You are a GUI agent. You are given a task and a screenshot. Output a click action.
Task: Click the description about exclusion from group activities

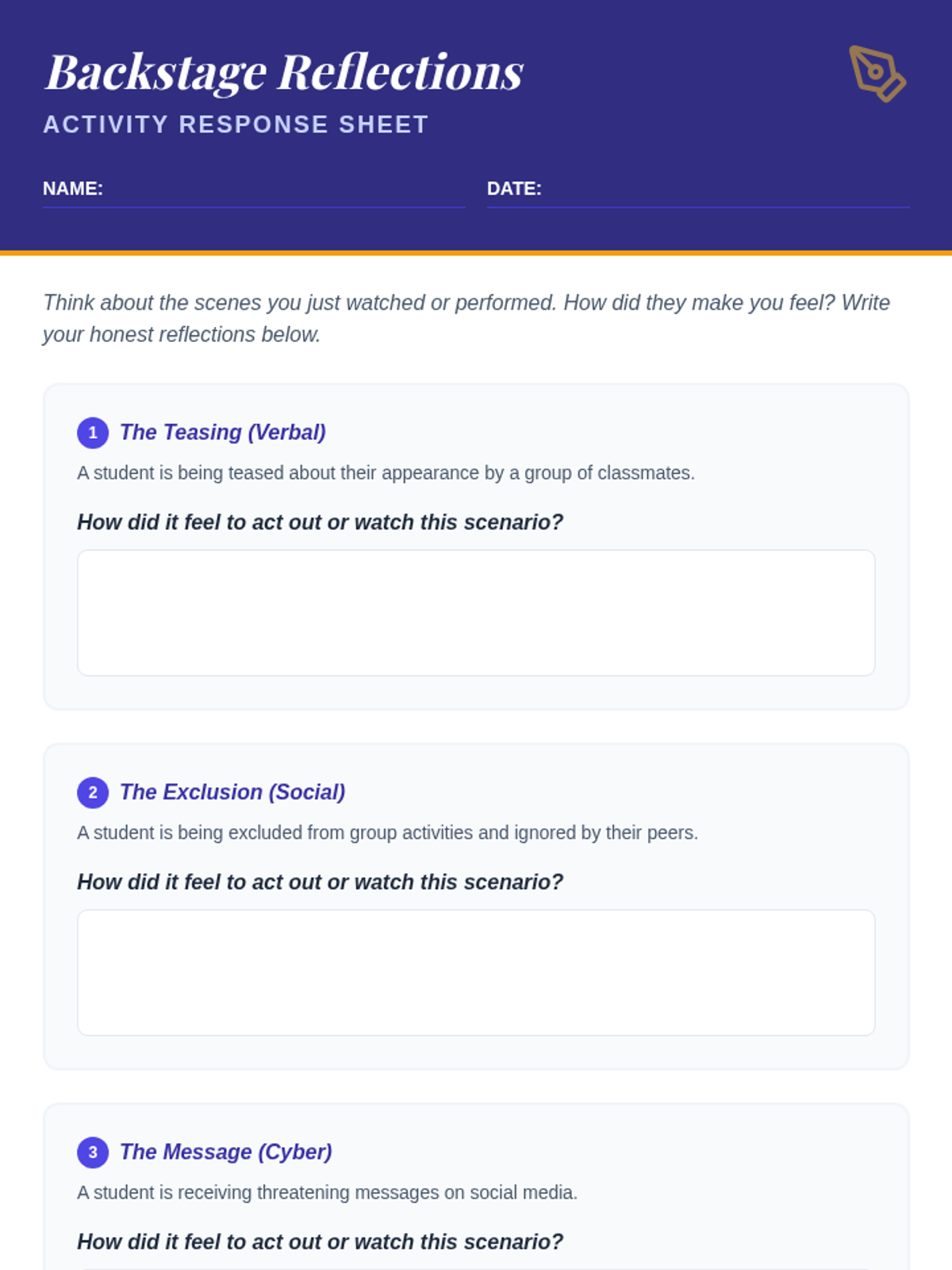[387, 833]
